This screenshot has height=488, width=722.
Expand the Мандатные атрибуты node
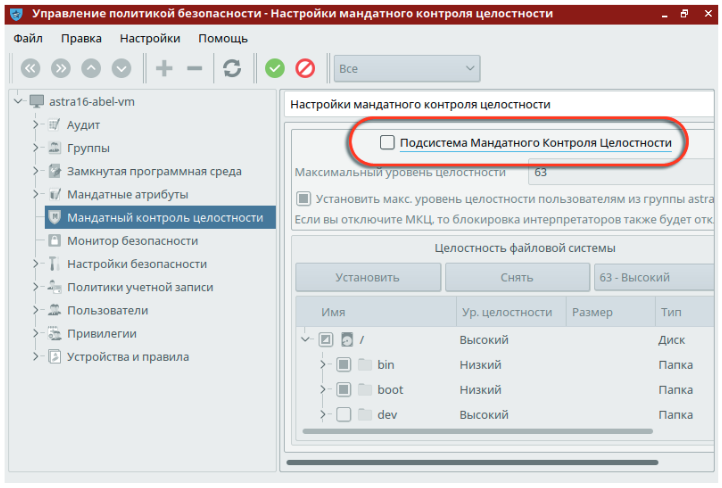pos(35,194)
